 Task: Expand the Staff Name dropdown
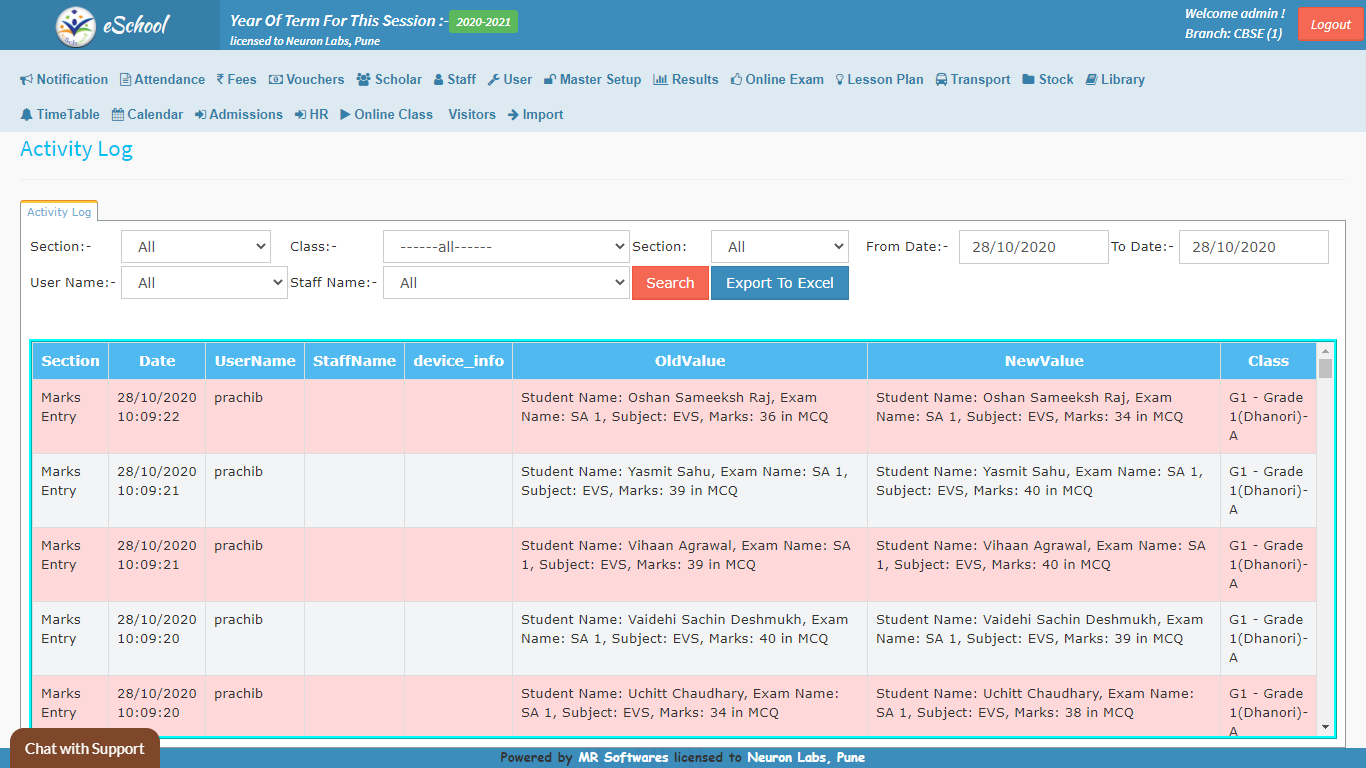click(505, 283)
